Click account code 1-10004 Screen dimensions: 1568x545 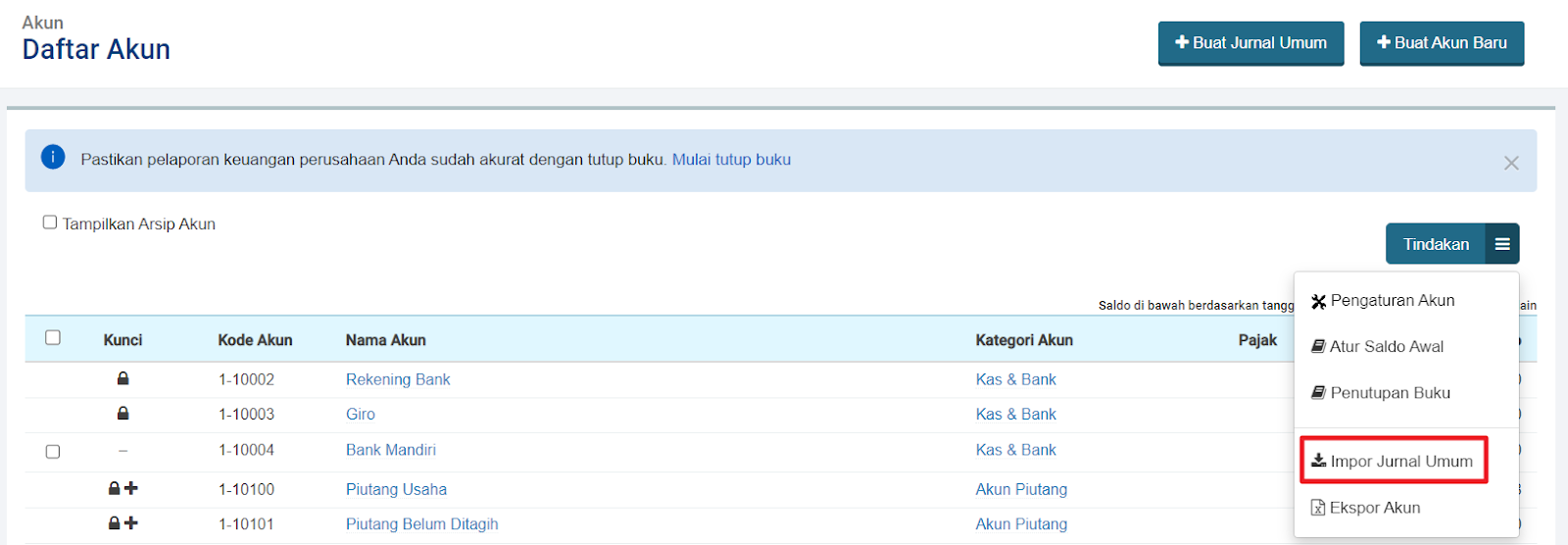(246, 450)
